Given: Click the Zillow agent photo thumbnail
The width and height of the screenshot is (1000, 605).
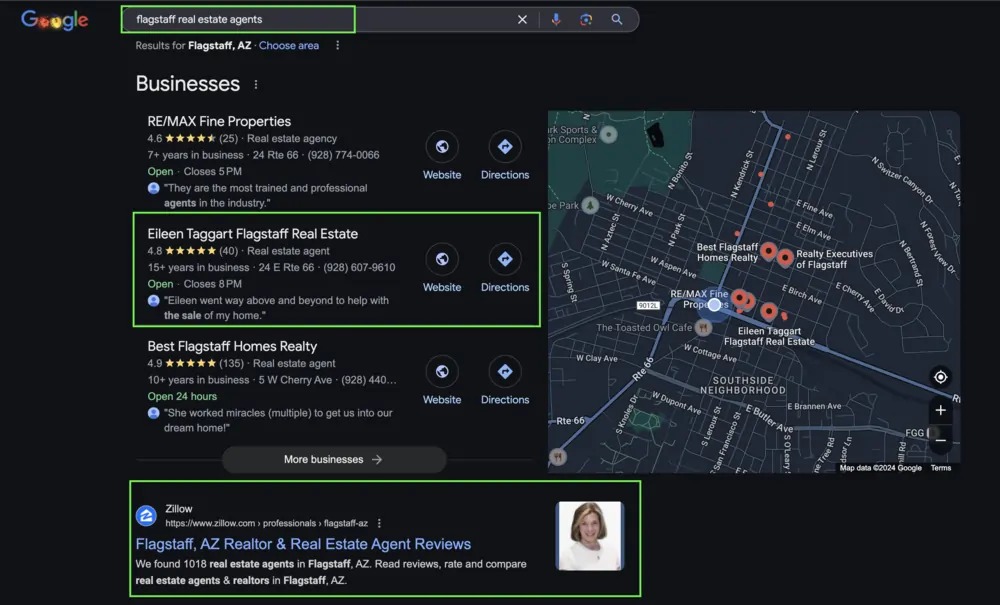Looking at the screenshot, I should point(589,536).
